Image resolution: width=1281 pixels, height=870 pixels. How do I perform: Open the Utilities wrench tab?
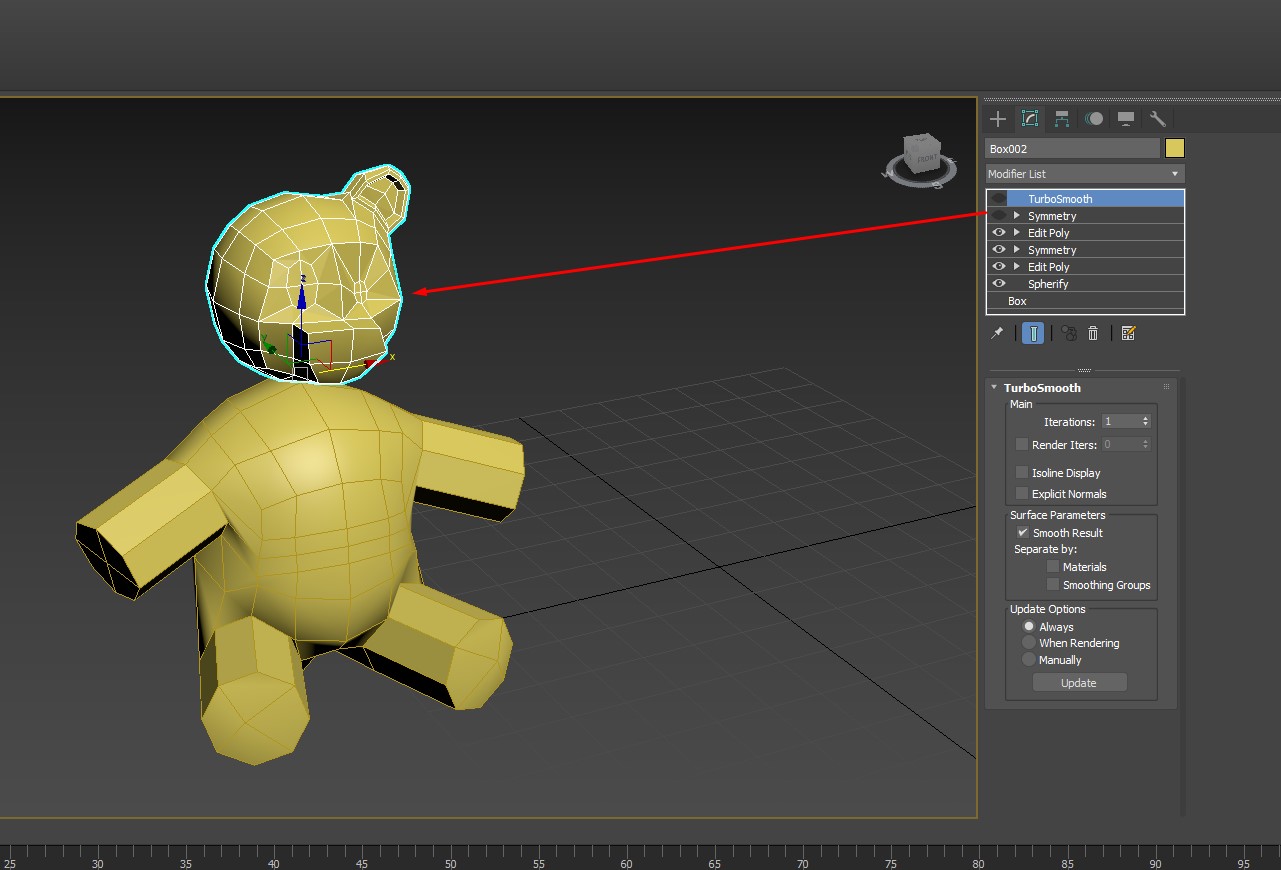(x=1158, y=119)
